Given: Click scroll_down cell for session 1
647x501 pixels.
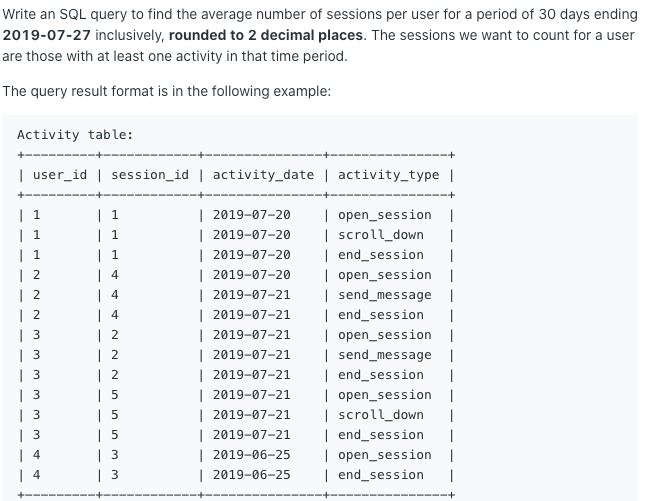Looking at the screenshot, I should pyautogui.click(x=381, y=235).
